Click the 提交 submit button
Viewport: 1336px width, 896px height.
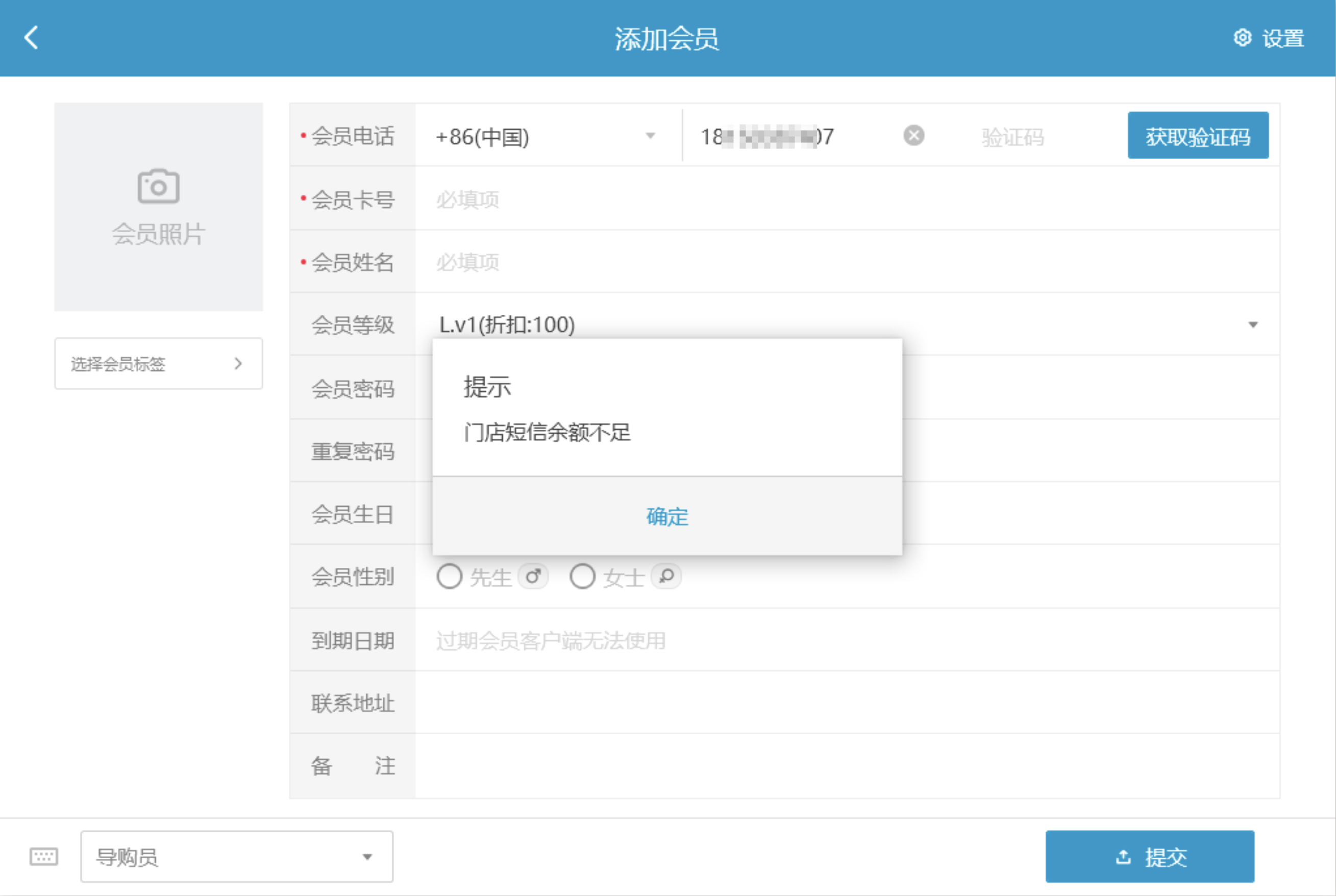point(1150,856)
